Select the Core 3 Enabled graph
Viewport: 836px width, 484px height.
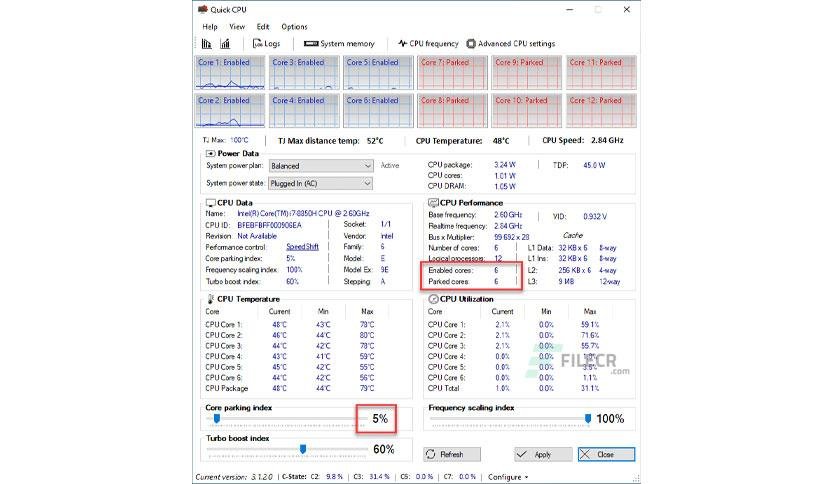point(304,72)
